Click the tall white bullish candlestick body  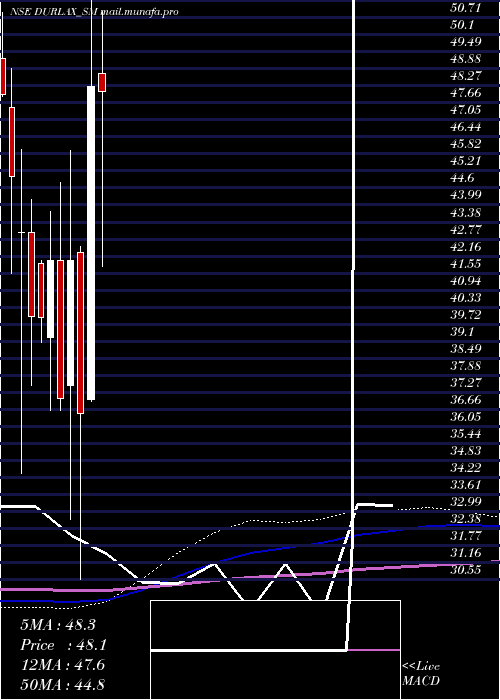click(91, 243)
